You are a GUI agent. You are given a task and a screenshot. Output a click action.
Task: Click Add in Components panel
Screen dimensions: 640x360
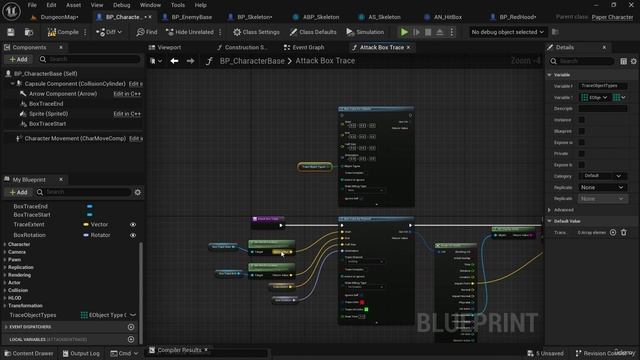click(18, 59)
